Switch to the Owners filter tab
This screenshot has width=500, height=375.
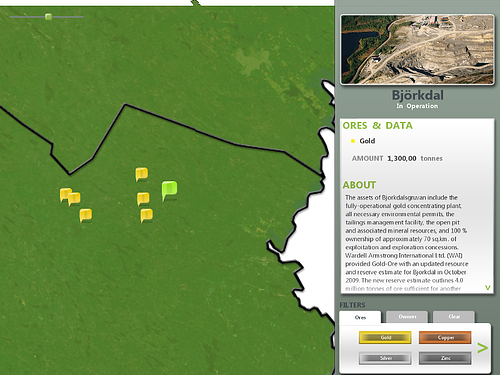coord(407,317)
